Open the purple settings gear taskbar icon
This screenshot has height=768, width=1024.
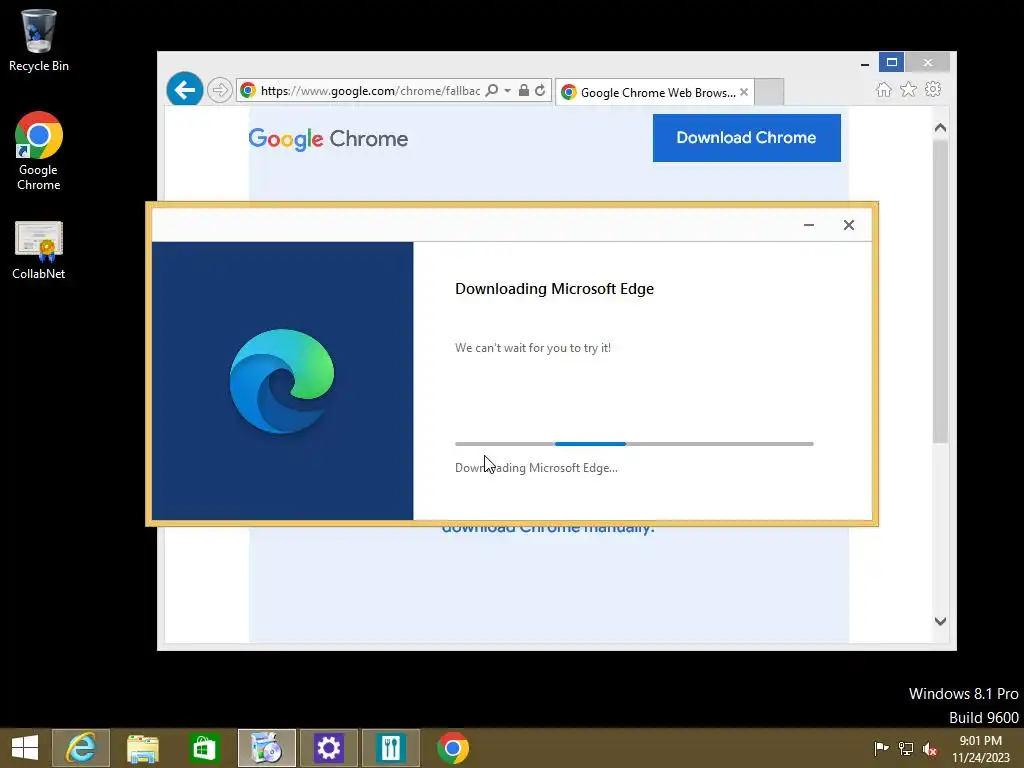(328, 748)
